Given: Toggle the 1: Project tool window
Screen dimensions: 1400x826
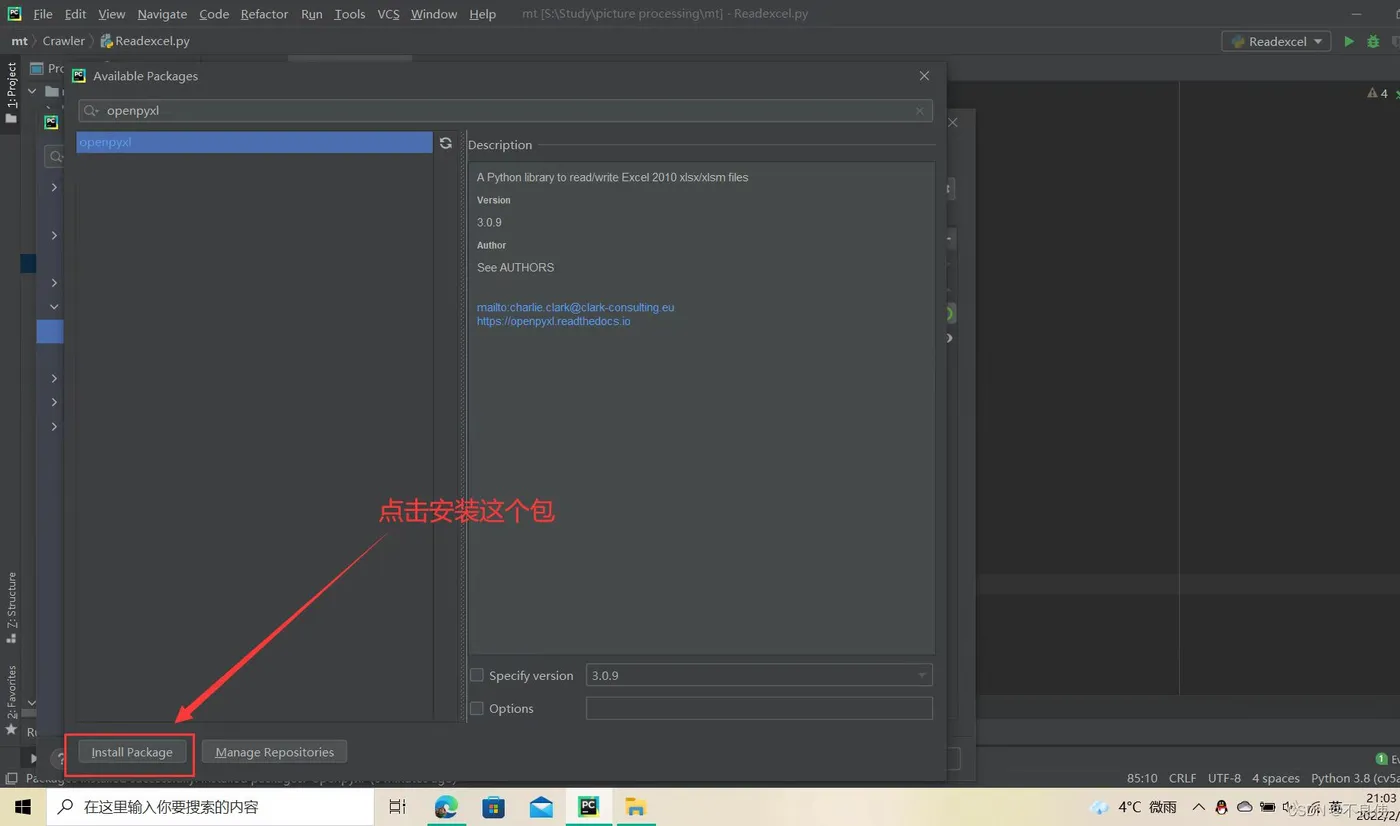Looking at the screenshot, I should 11,93.
